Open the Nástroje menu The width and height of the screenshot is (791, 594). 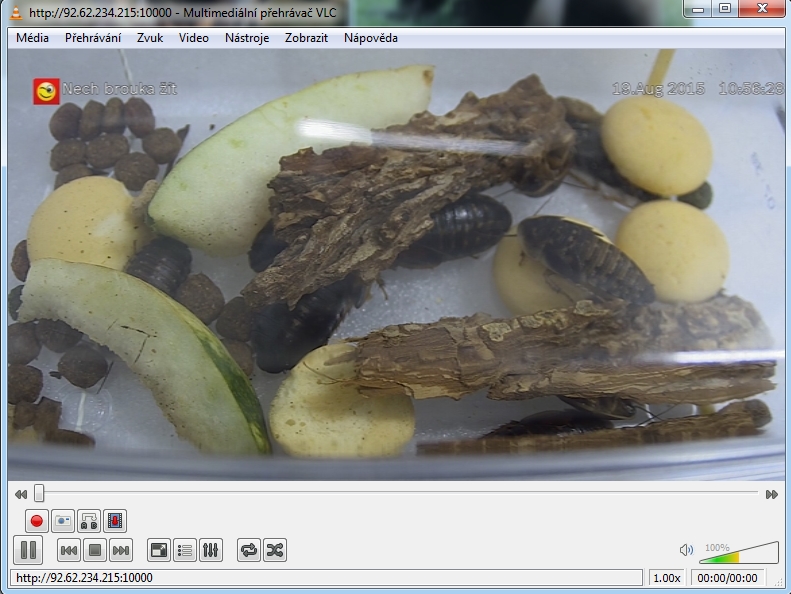[247, 38]
